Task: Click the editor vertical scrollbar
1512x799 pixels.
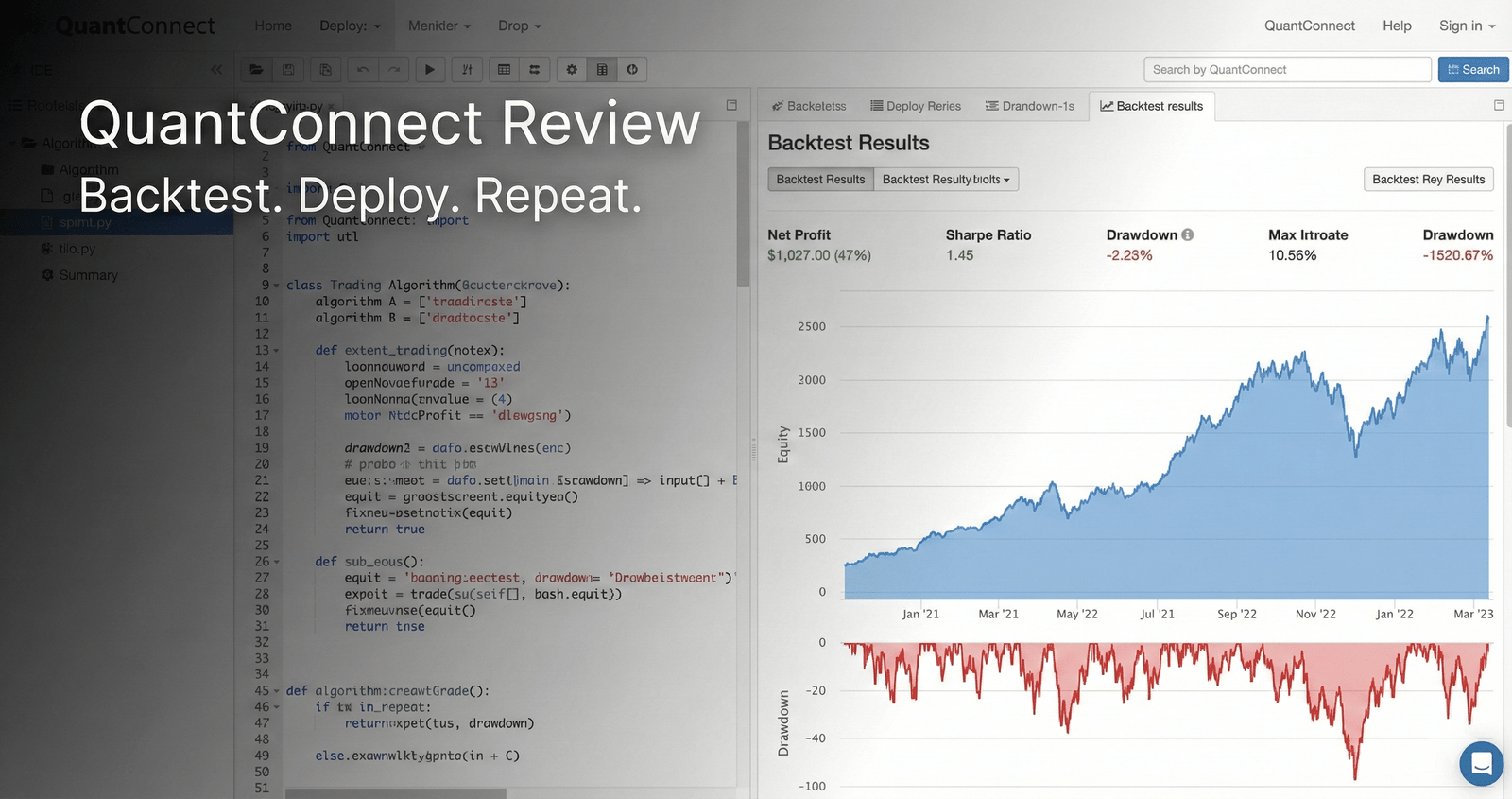Action: tap(744, 203)
